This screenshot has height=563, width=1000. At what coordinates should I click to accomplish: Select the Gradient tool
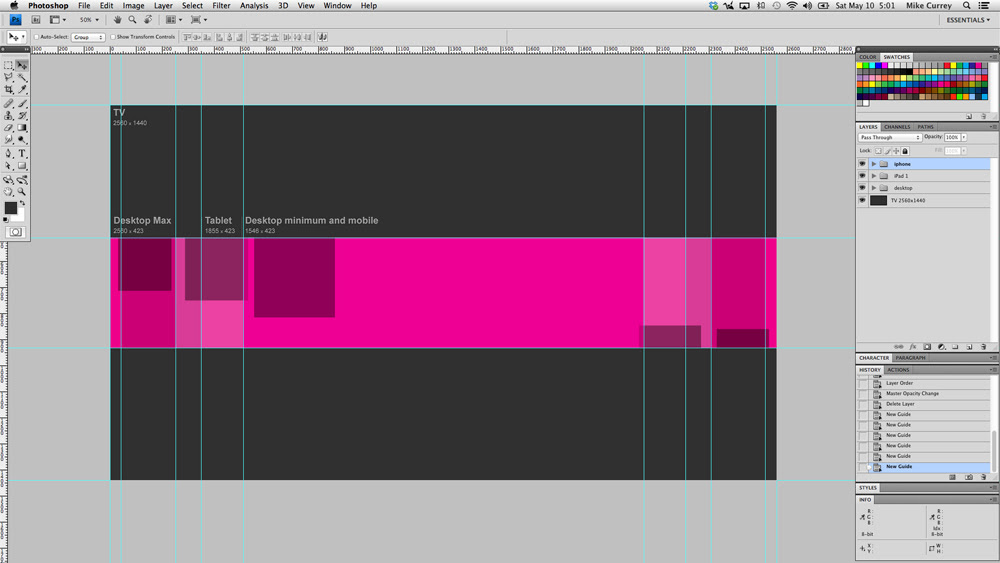tap(22, 128)
